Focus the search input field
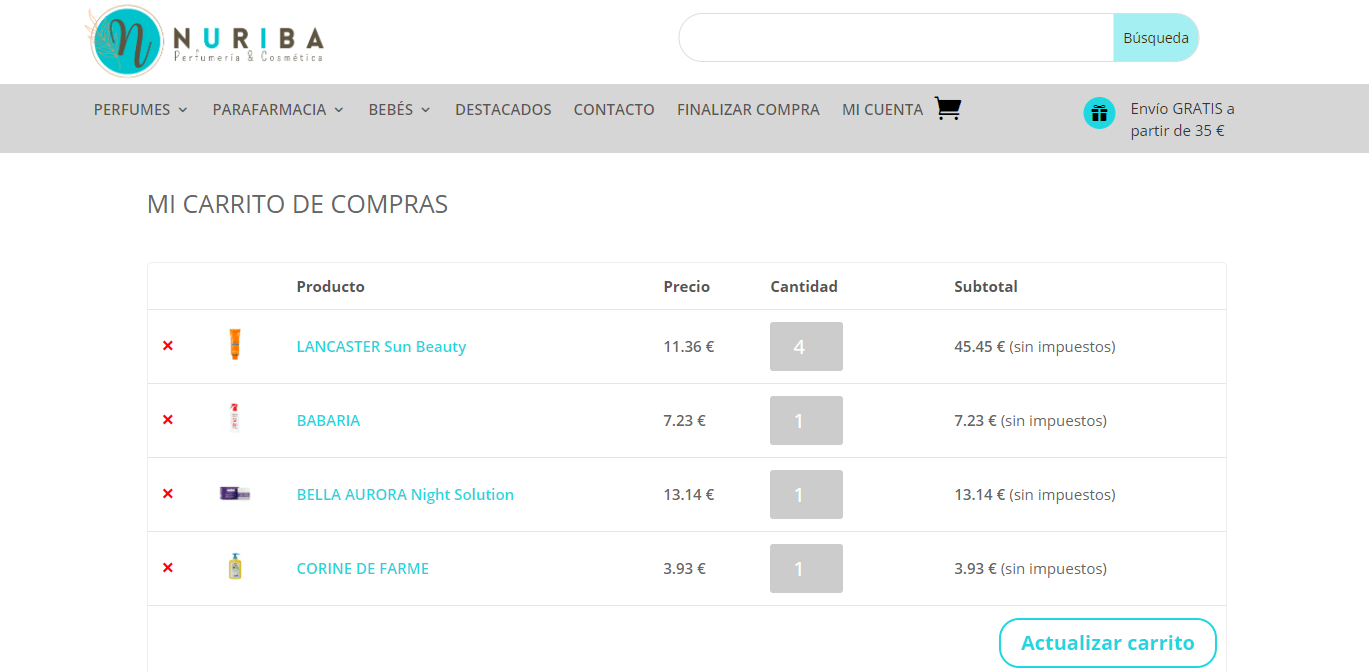 (897, 38)
